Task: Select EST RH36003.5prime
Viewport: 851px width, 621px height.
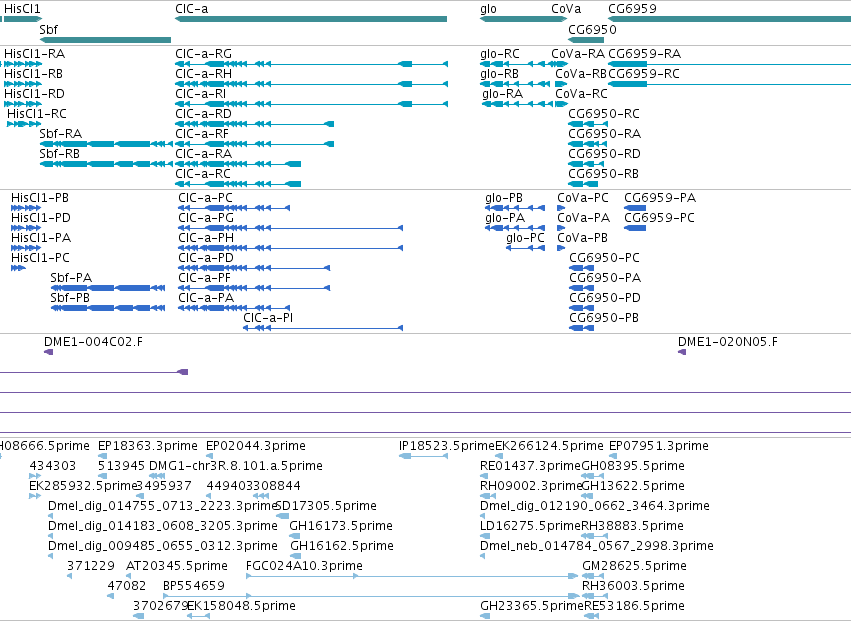Action: pyautogui.click(x=633, y=586)
